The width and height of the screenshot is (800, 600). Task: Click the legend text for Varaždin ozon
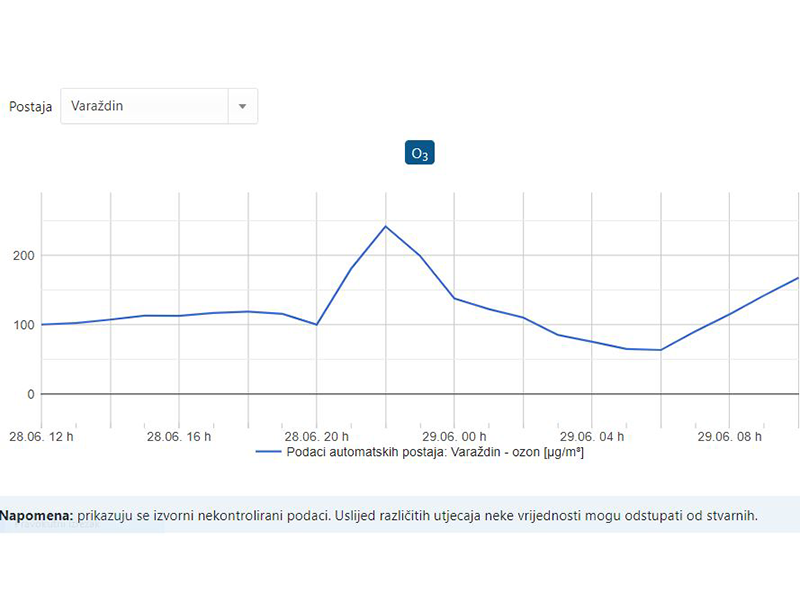435,453
